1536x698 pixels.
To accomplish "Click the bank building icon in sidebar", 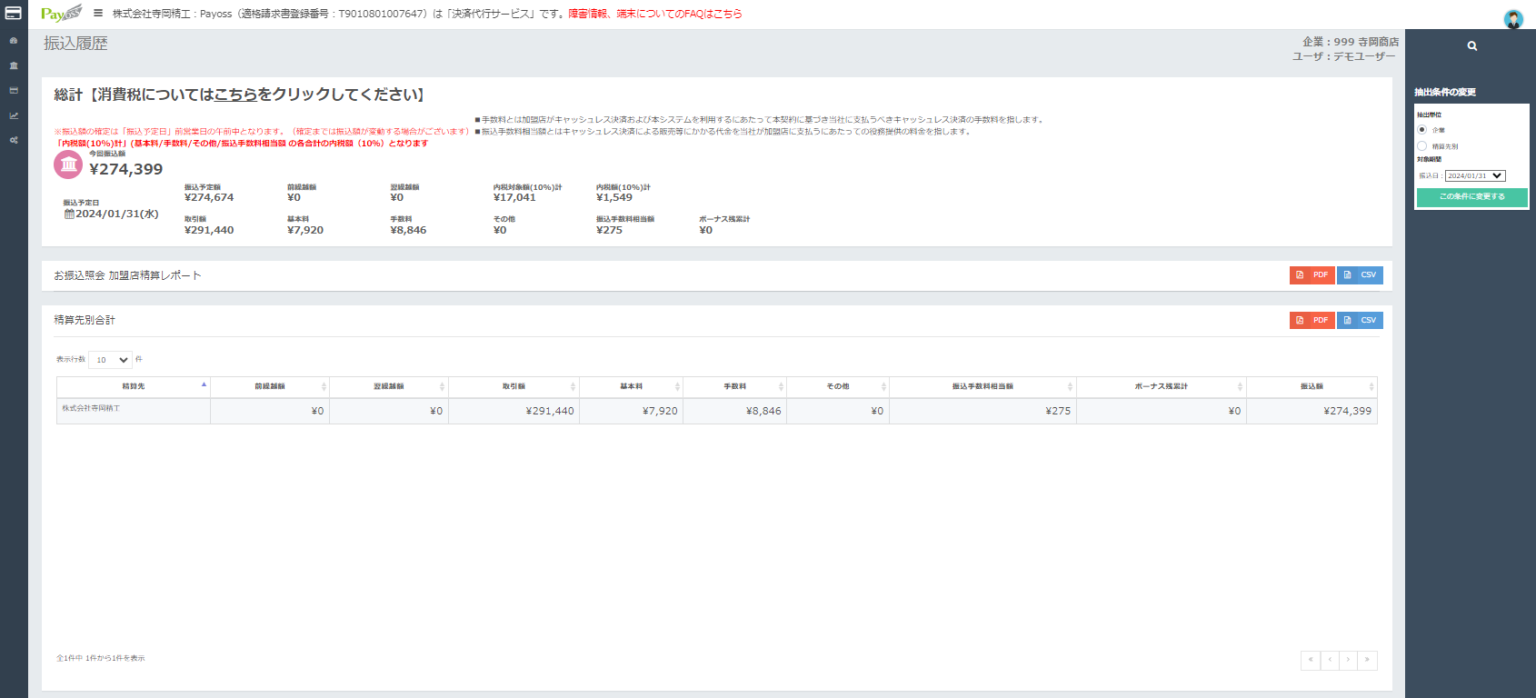I will point(13,65).
